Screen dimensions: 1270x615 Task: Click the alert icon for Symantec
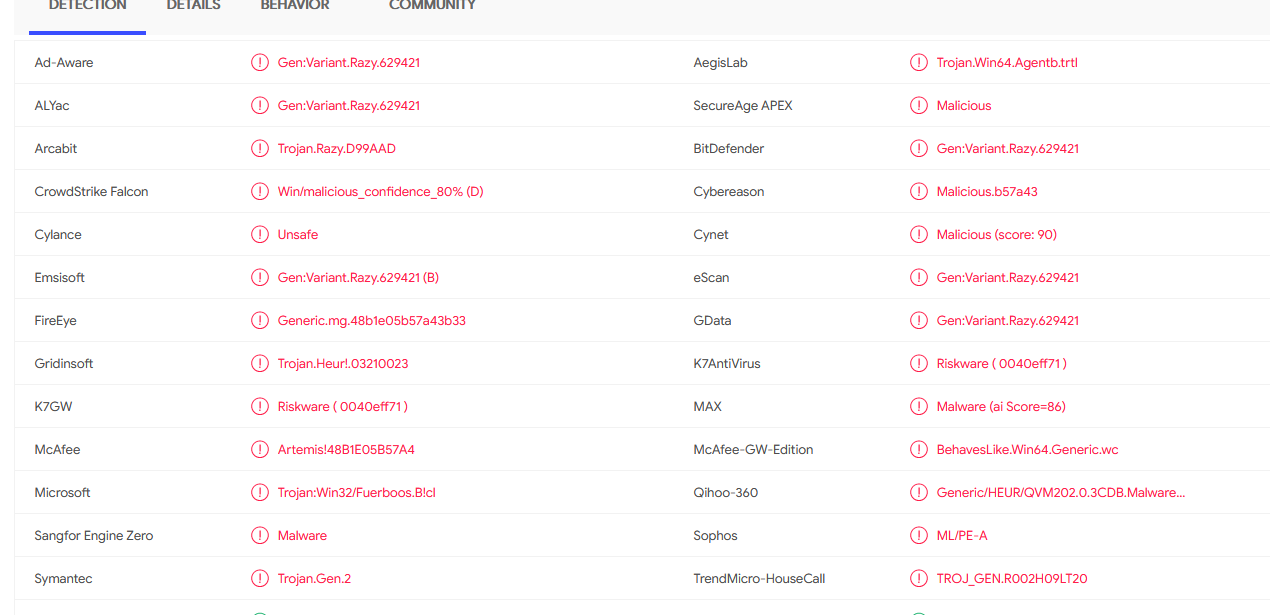(260, 578)
